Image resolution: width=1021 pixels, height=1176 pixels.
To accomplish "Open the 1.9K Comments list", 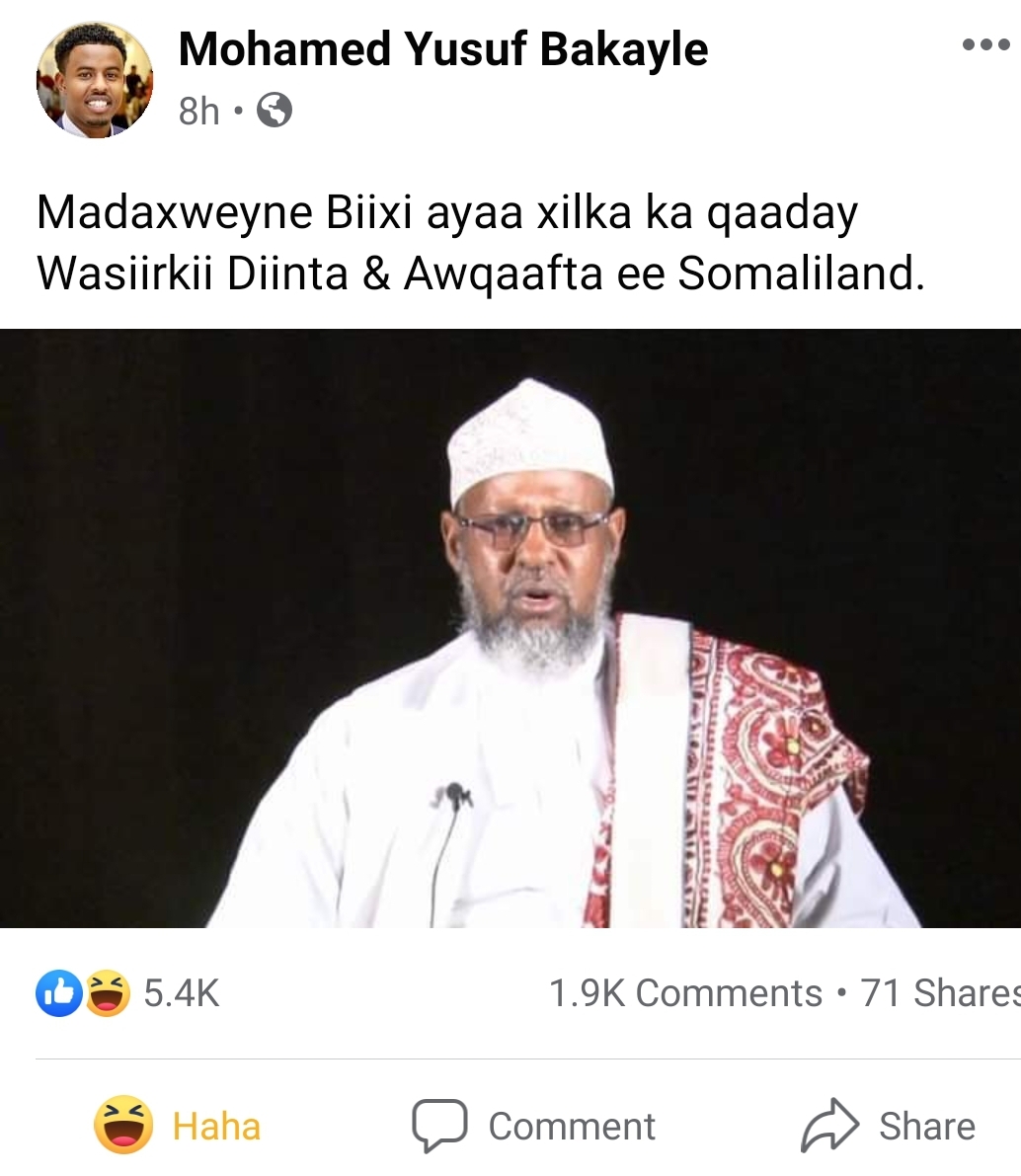I will (685, 993).
